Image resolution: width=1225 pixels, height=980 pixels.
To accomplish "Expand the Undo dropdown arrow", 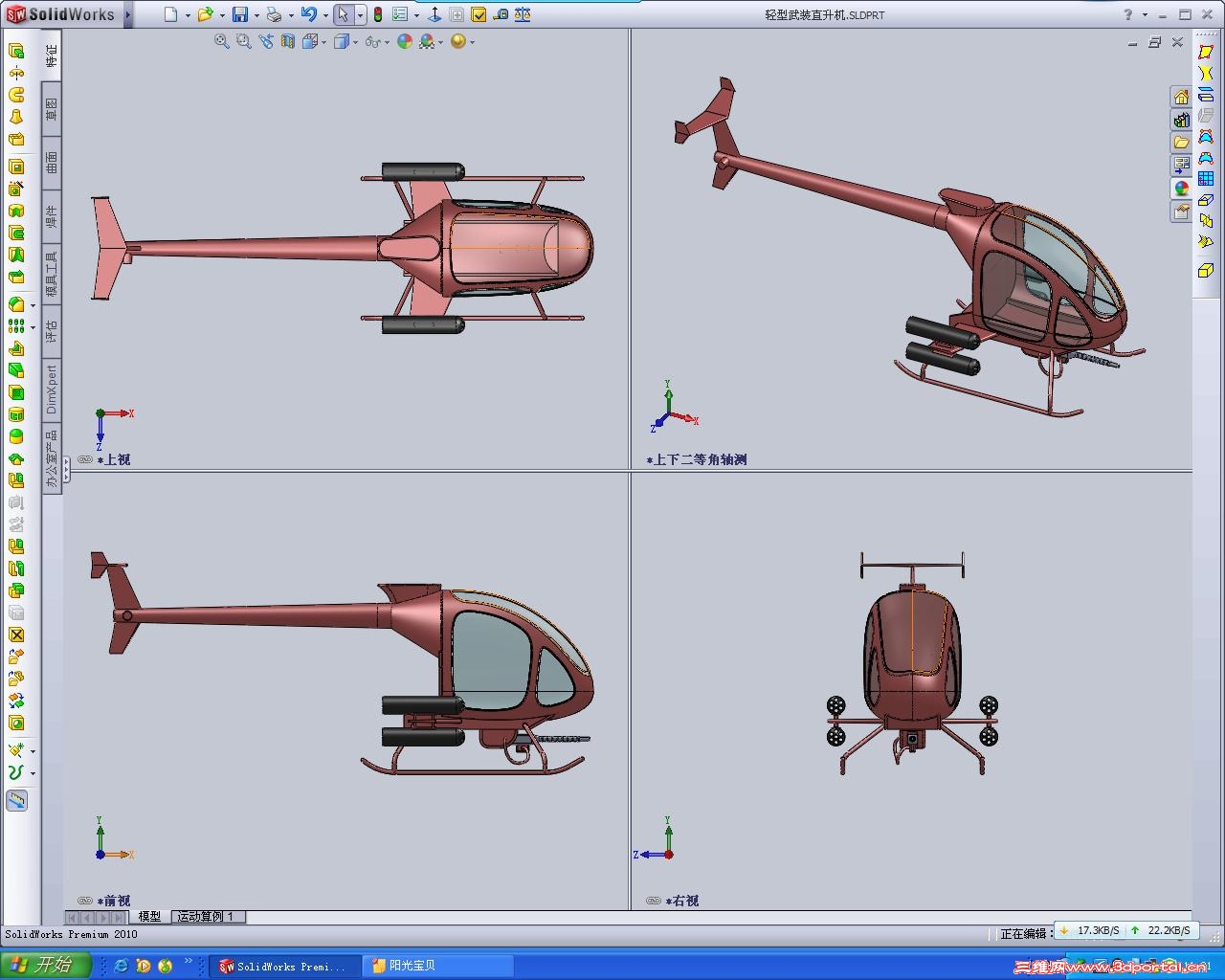I will [x=325, y=15].
